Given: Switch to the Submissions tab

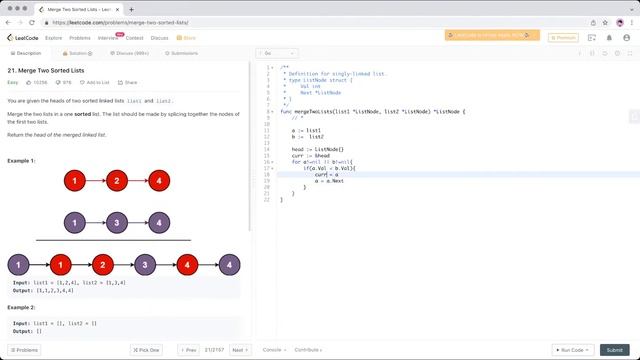Looking at the screenshot, I should point(181,53).
